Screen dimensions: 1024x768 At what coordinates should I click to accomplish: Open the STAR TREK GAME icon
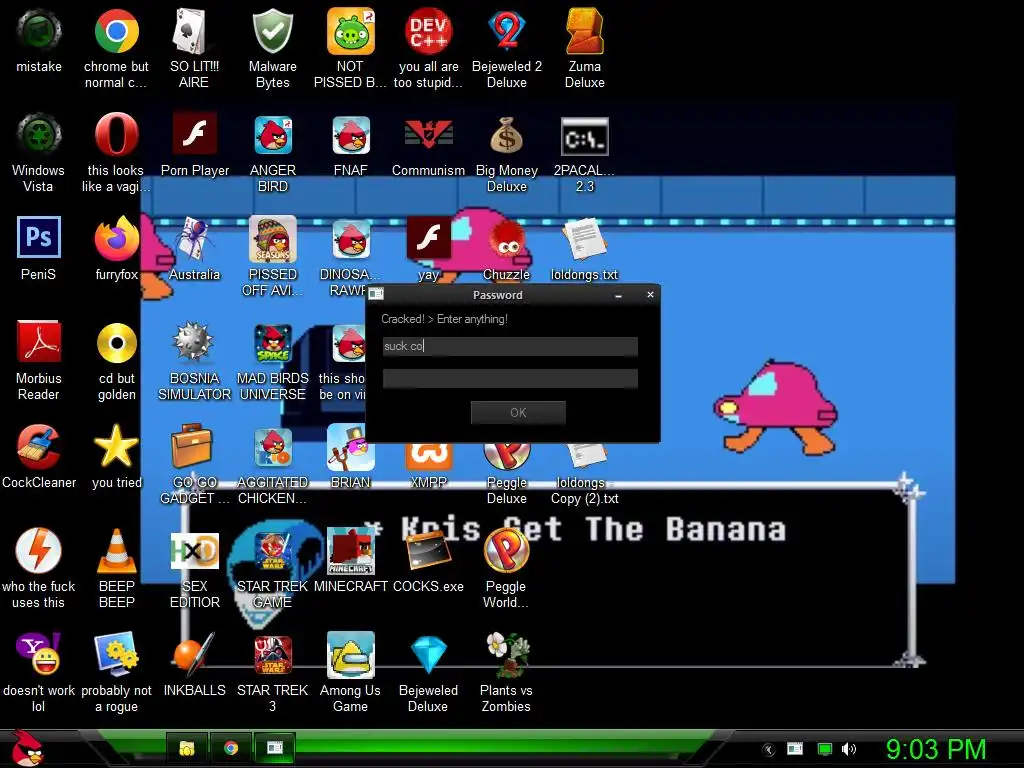point(272,552)
